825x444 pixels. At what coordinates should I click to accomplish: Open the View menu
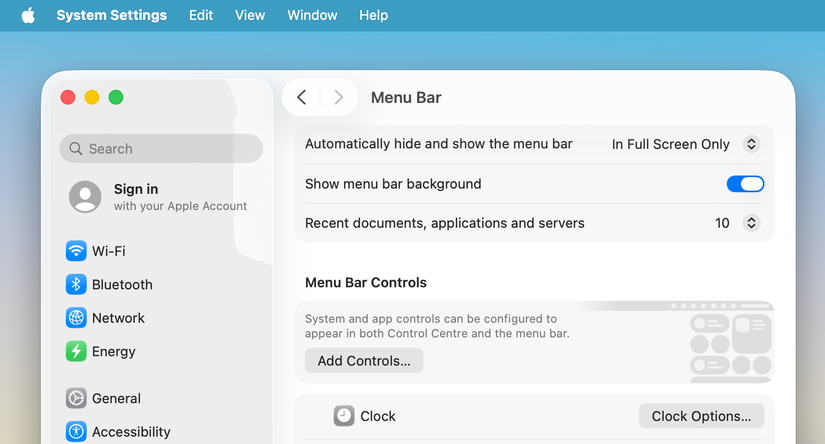tap(250, 15)
